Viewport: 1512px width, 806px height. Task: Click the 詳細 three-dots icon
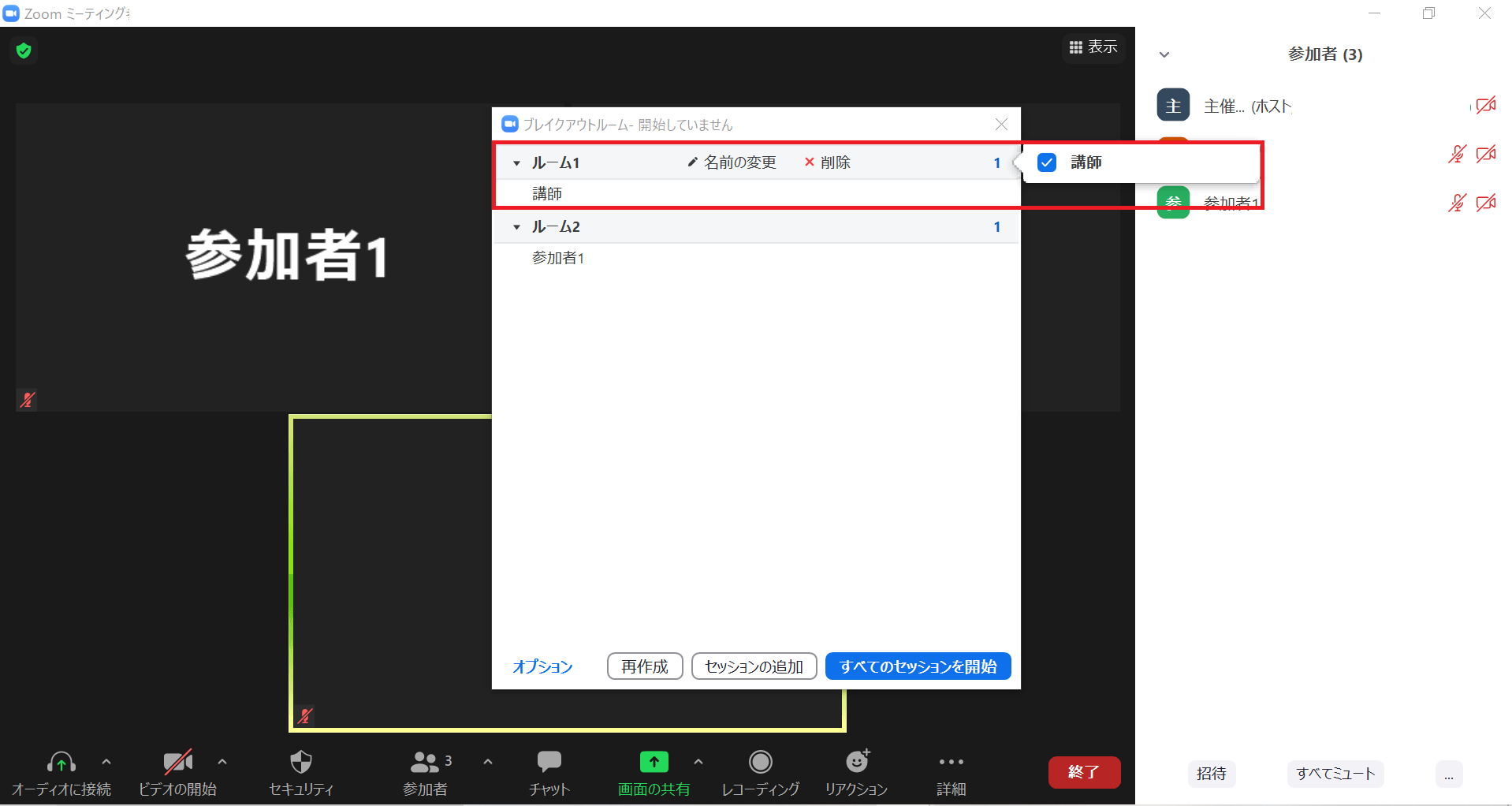(x=951, y=762)
